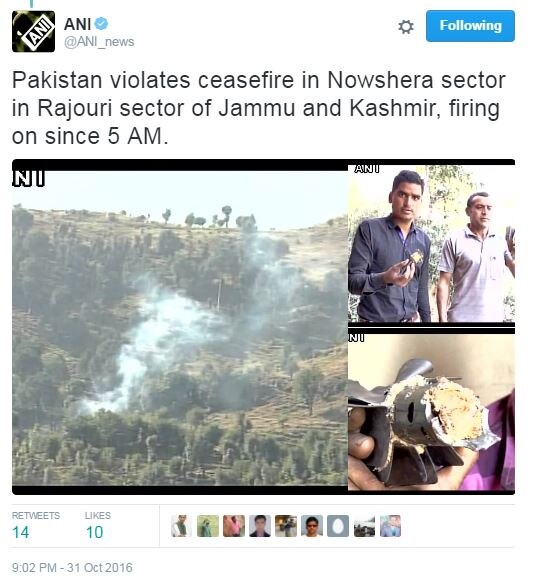Toggle the Following button
539x579 pixels.
470,26
